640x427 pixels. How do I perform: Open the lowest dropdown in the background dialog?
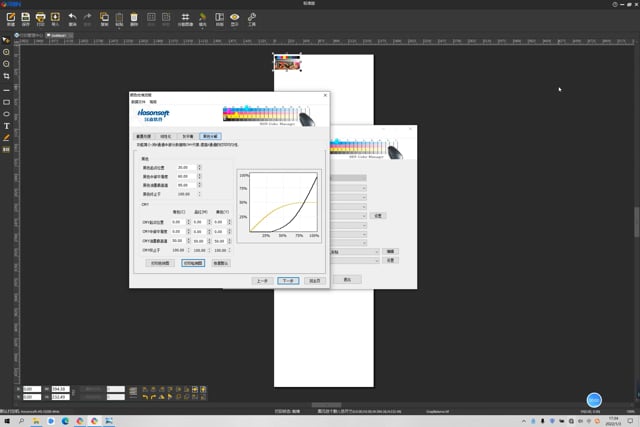(x=354, y=260)
